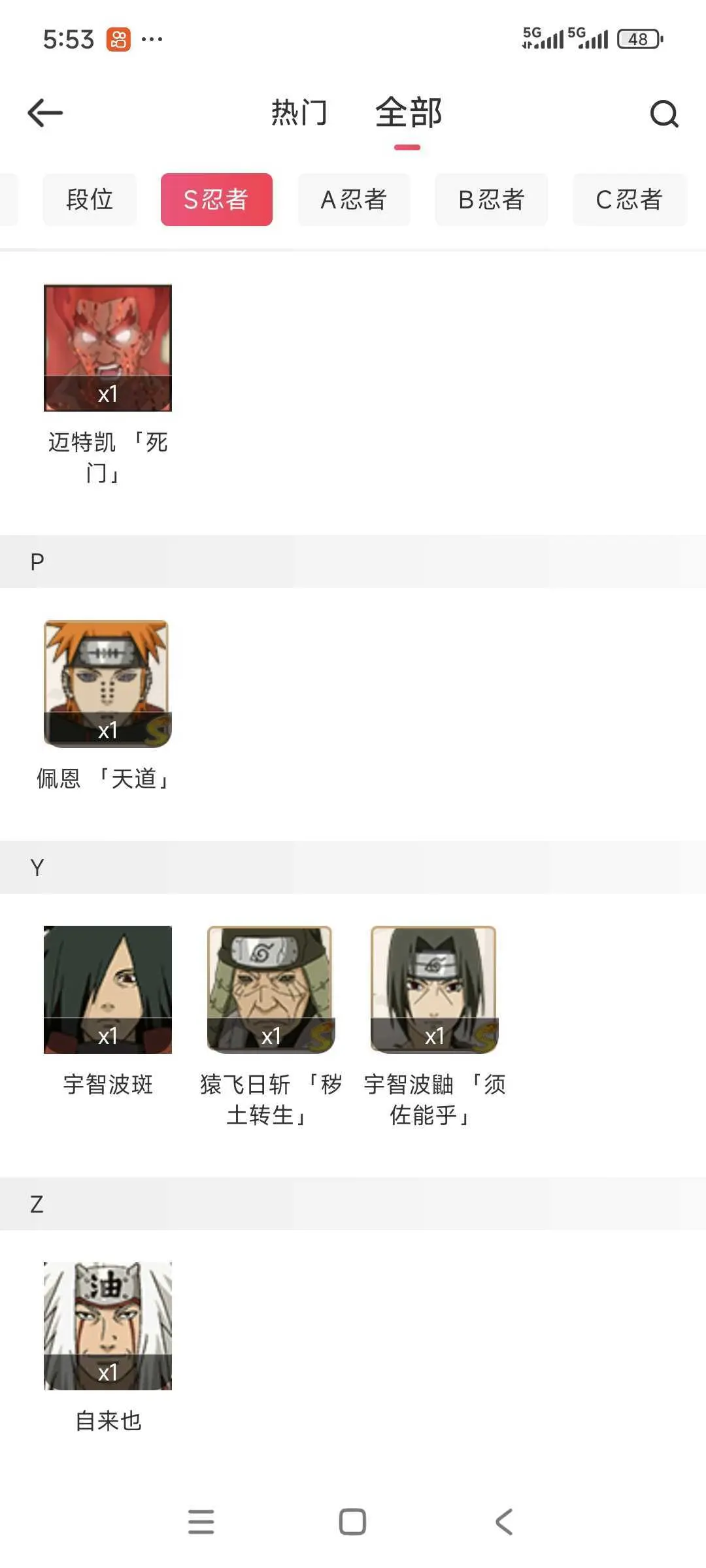The height and width of the screenshot is (1568, 706).
Task: Filter by B忍者 category
Action: [492, 200]
